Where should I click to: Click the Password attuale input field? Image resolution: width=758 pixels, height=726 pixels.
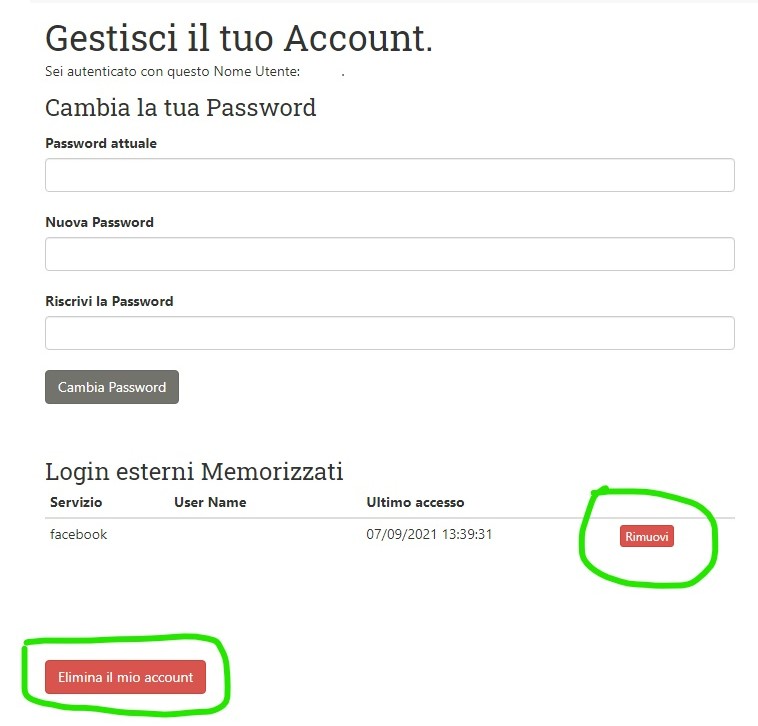pyautogui.click(x=390, y=175)
